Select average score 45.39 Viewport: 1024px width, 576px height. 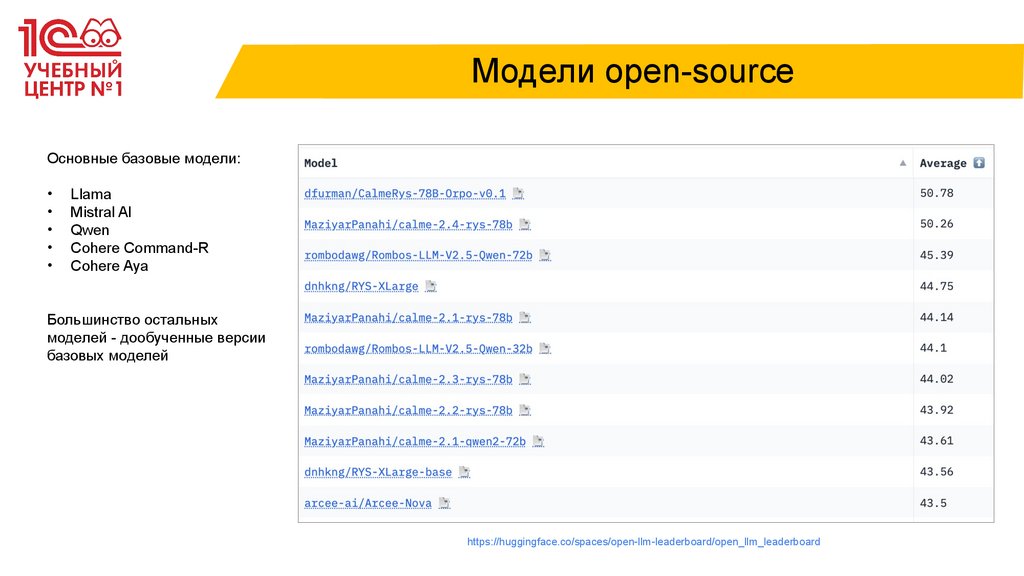(x=936, y=255)
